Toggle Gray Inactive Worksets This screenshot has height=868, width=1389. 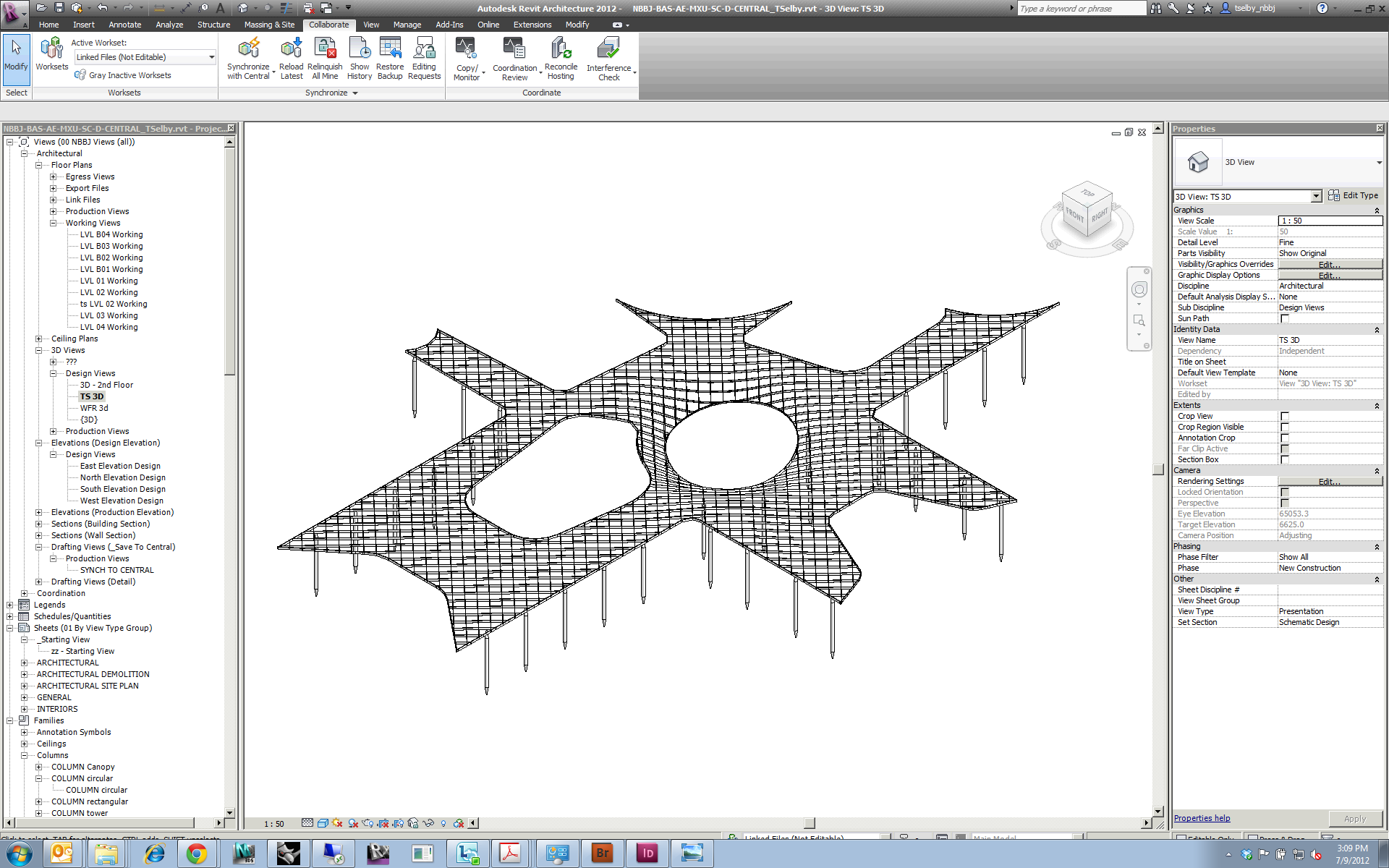click(x=123, y=75)
